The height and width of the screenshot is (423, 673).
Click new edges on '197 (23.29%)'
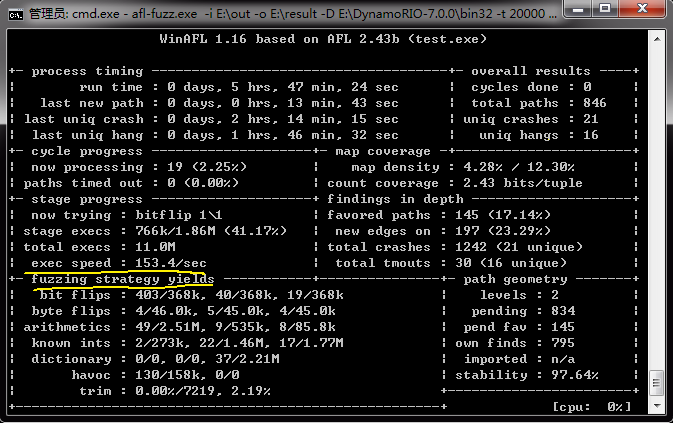503,231
